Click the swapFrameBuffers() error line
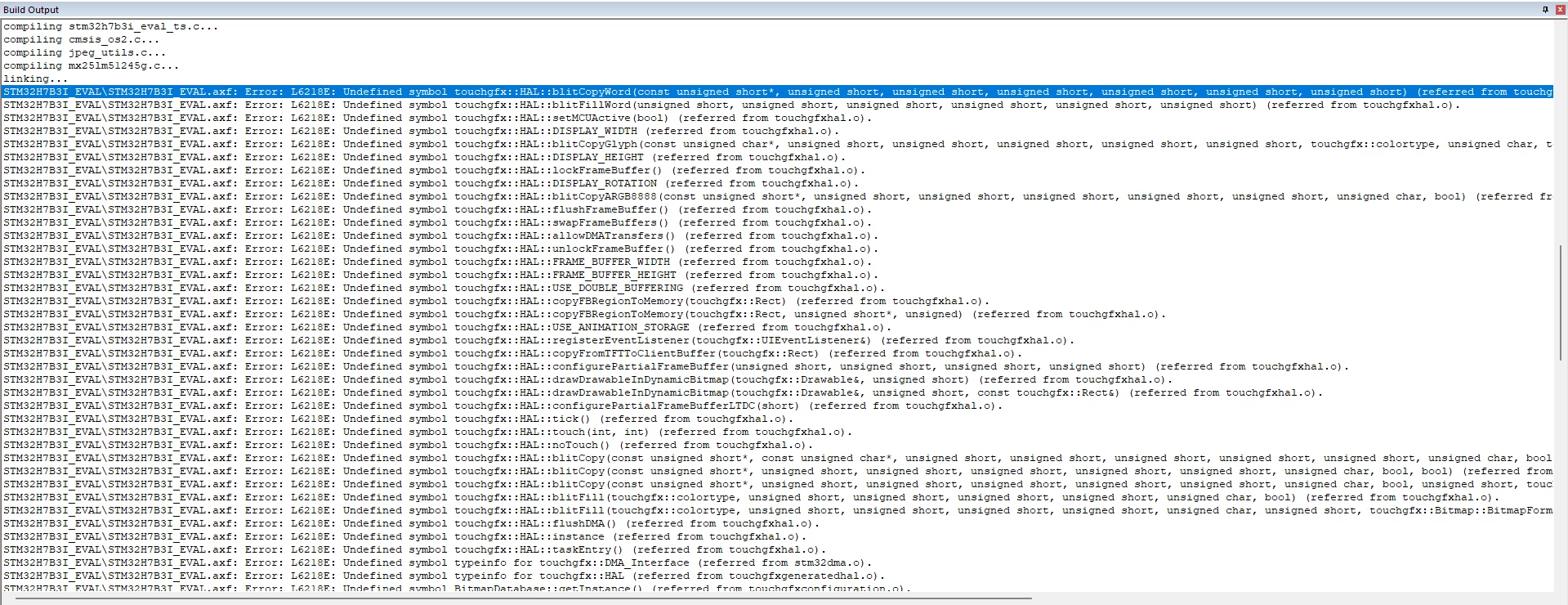Screen dimensions: 1568x605 [x=438, y=222]
